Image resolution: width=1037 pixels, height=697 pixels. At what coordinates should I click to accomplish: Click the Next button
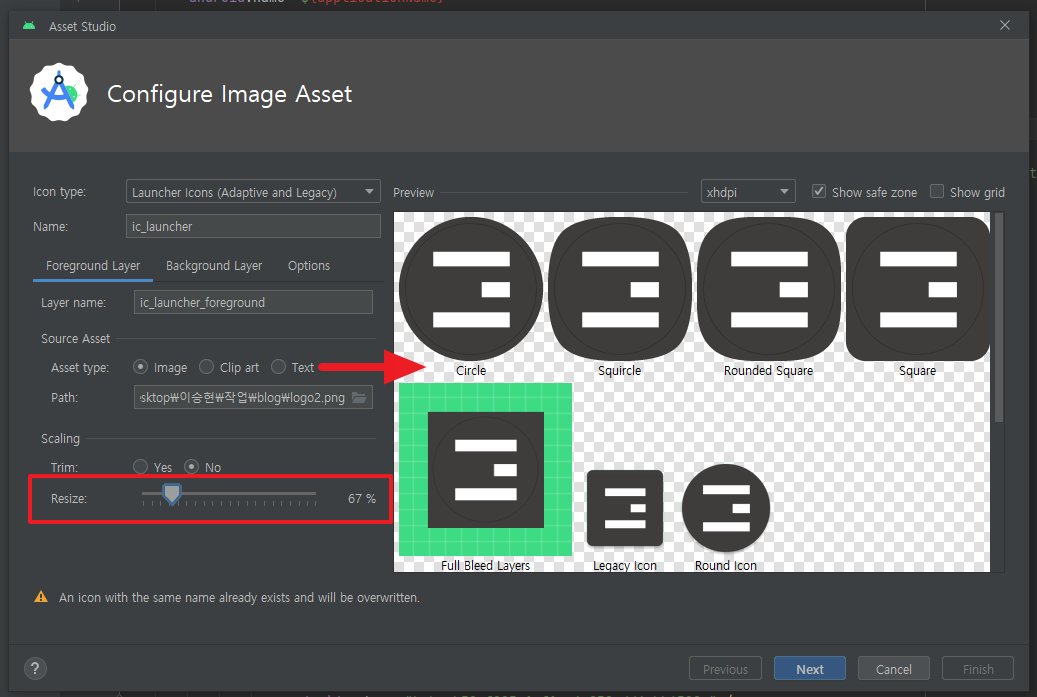(809, 669)
